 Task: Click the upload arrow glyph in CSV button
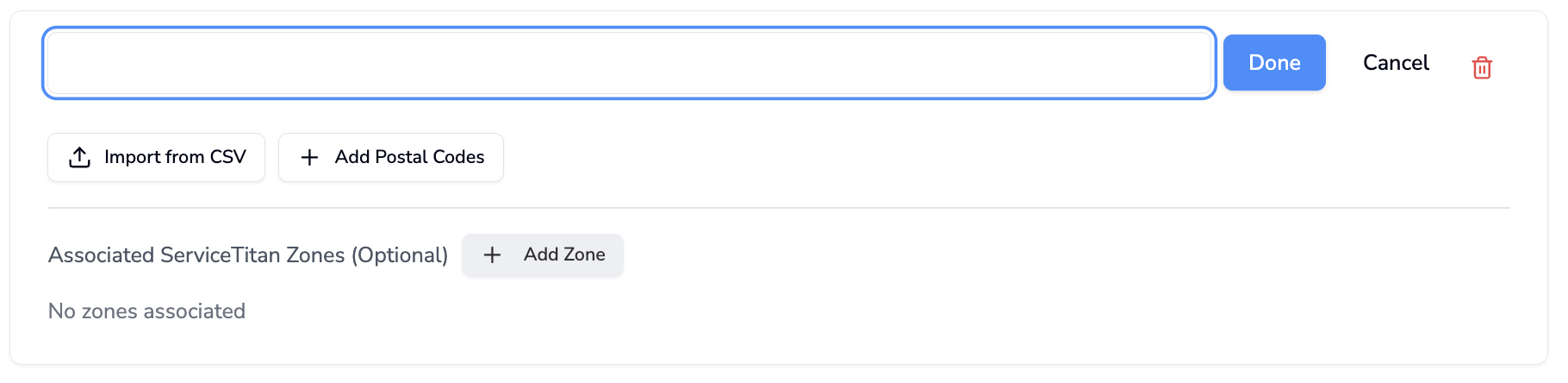click(x=79, y=157)
